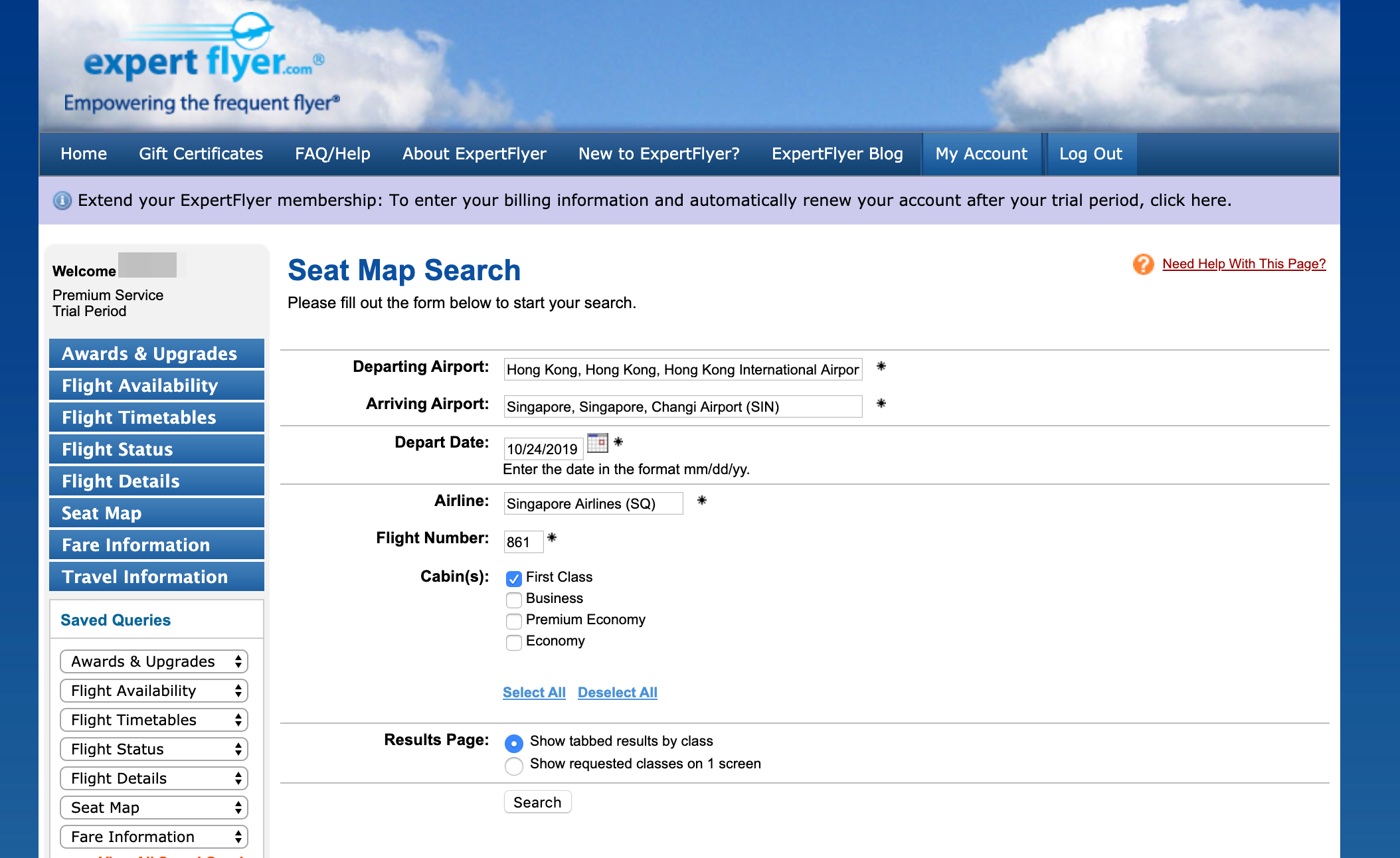This screenshot has width=1400, height=858.
Task: Open Seat Map saved queries dropdown
Action: pyautogui.click(x=154, y=808)
